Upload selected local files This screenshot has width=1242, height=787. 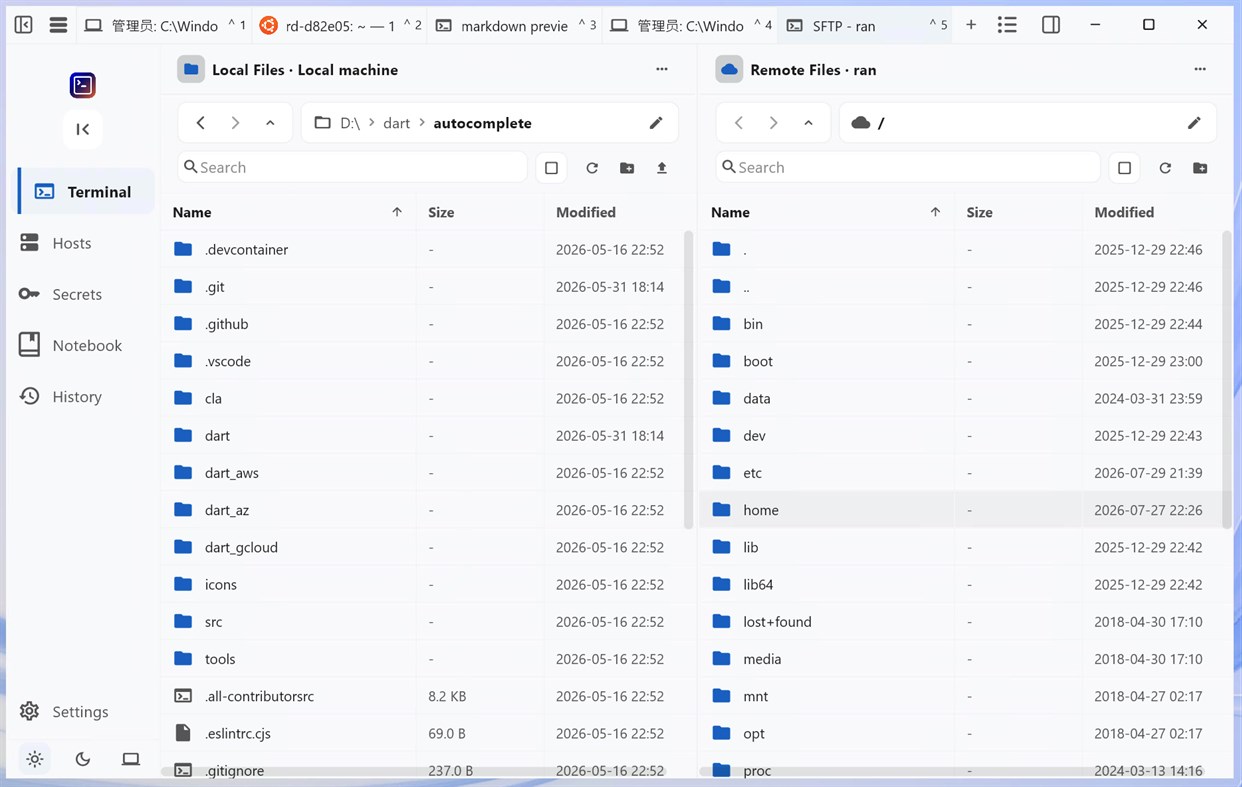pos(662,168)
